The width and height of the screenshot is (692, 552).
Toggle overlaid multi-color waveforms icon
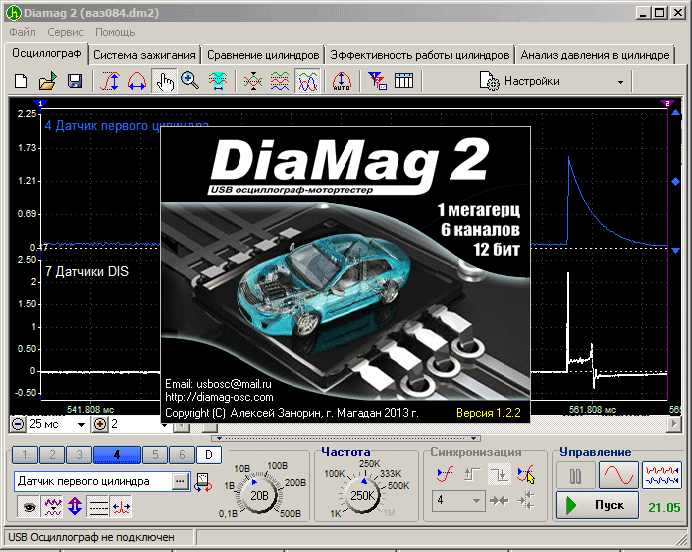click(x=307, y=81)
